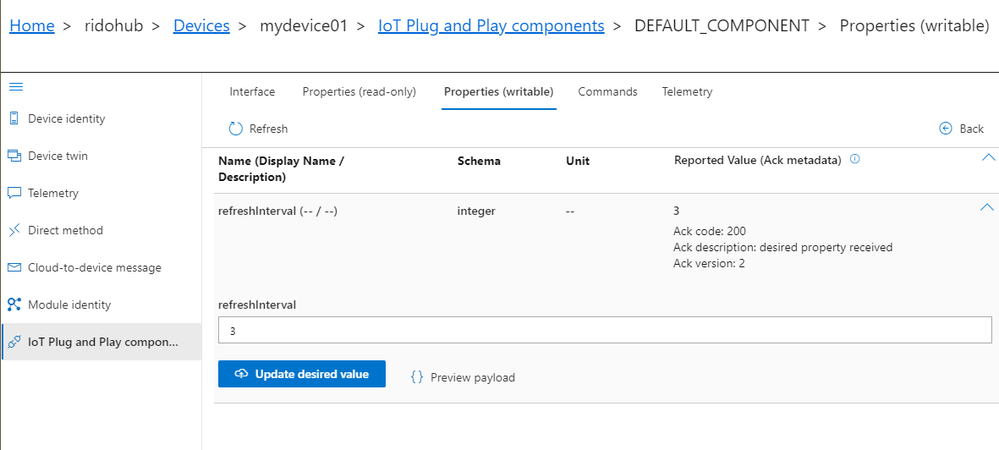Screen dimensions: 999x450
Task: Click the Refresh circular arrow icon
Action: tap(236, 129)
